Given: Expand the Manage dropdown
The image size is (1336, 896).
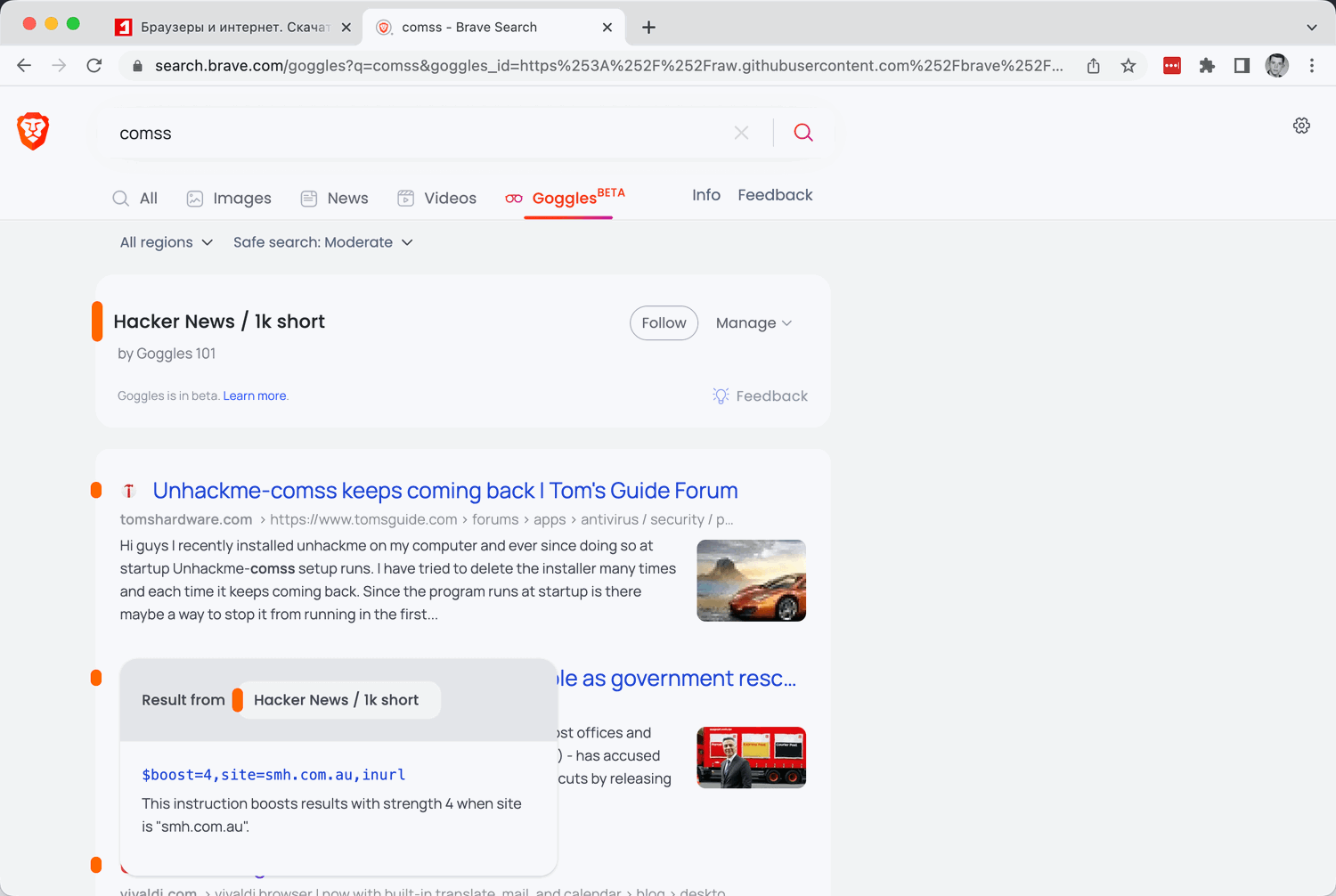Looking at the screenshot, I should point(754,323).
